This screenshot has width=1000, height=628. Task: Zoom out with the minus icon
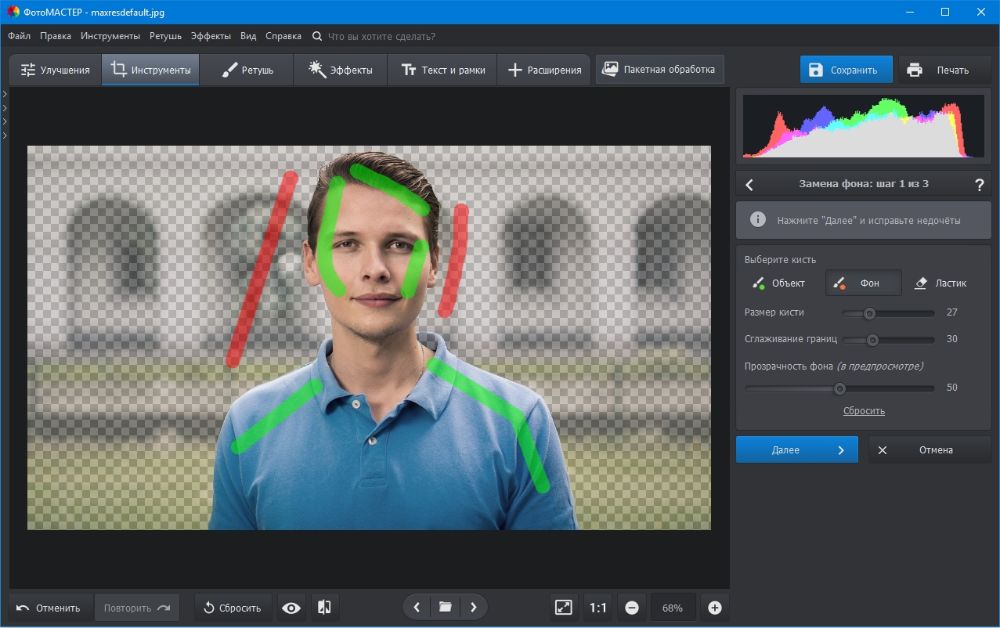632,607
